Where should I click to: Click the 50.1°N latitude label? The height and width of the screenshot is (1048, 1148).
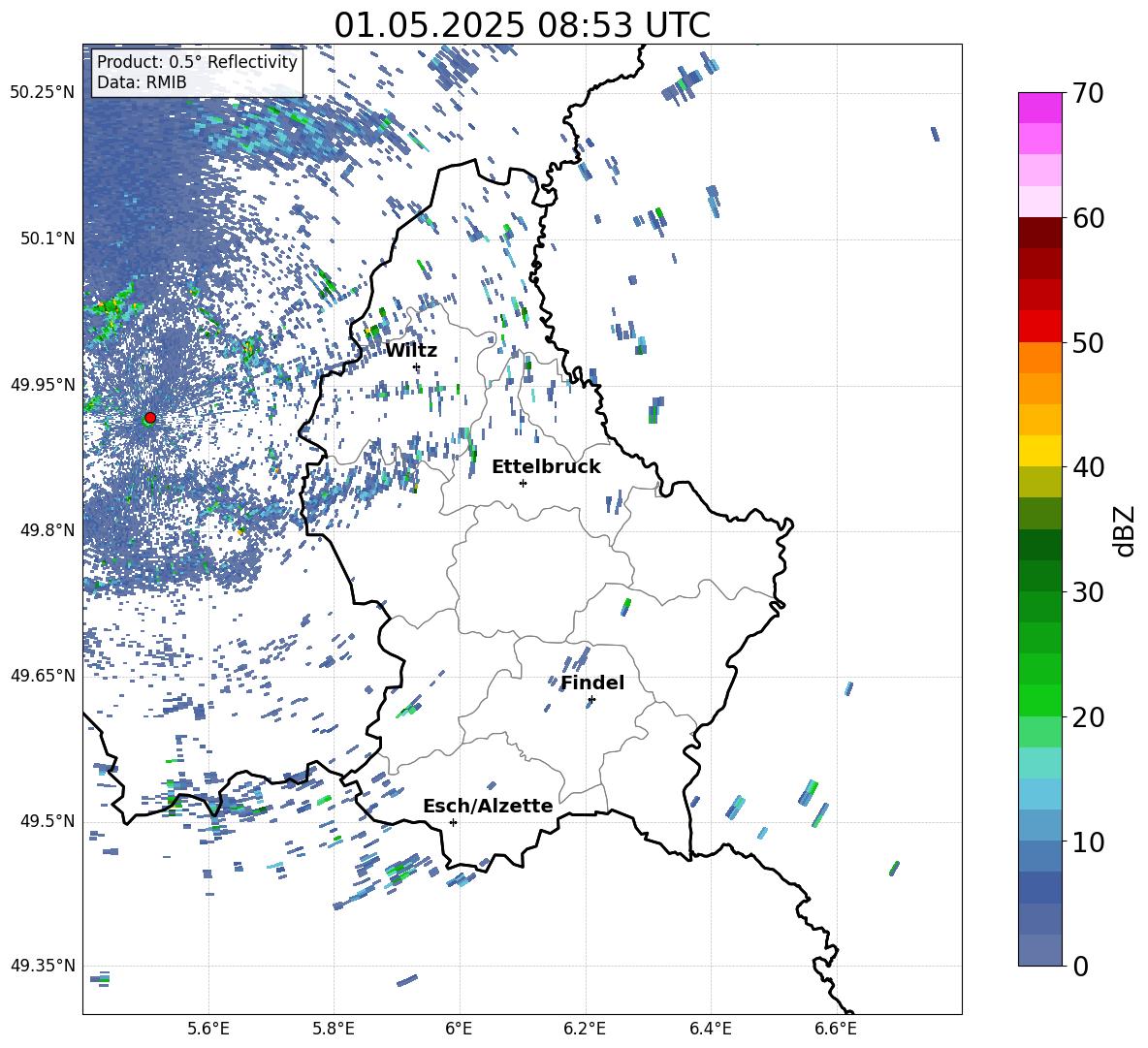point(48,238)
